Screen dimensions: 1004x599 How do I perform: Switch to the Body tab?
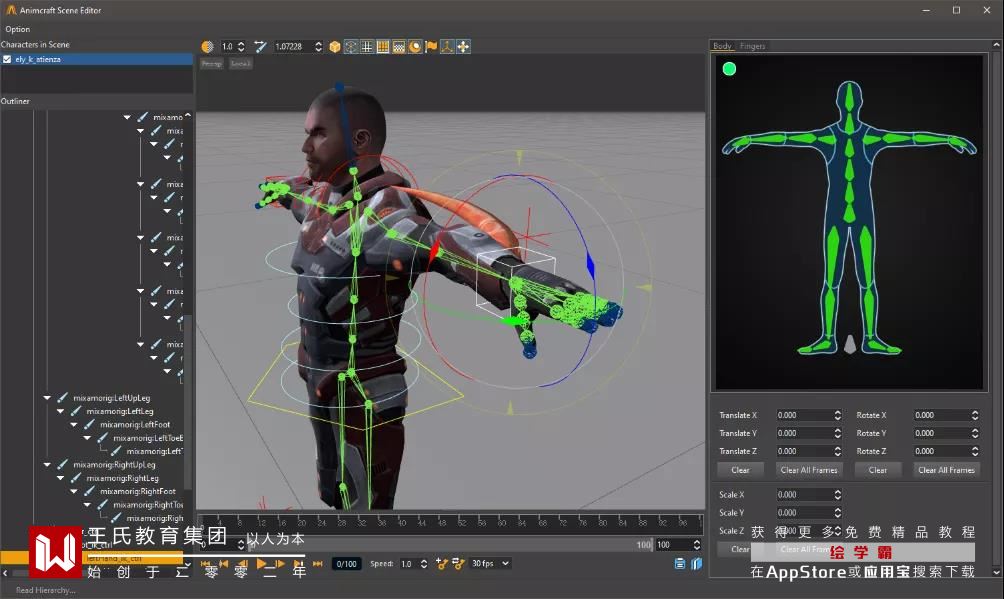point(722,46)
